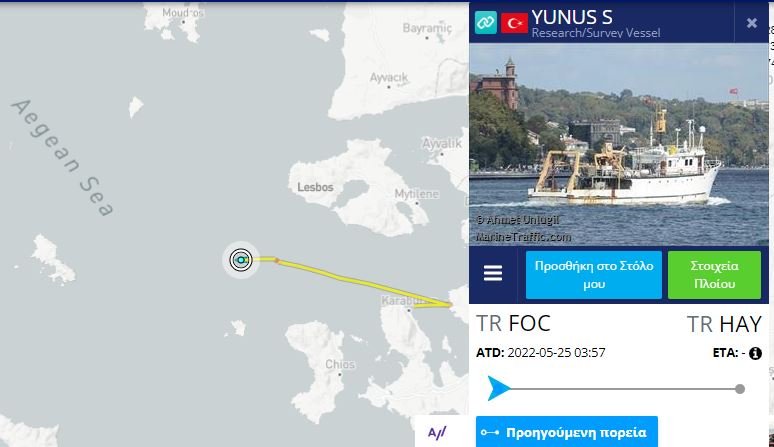Select the vessel position marker on the map
This screenshot has height=447, width=774.
(x=241, y=260)
